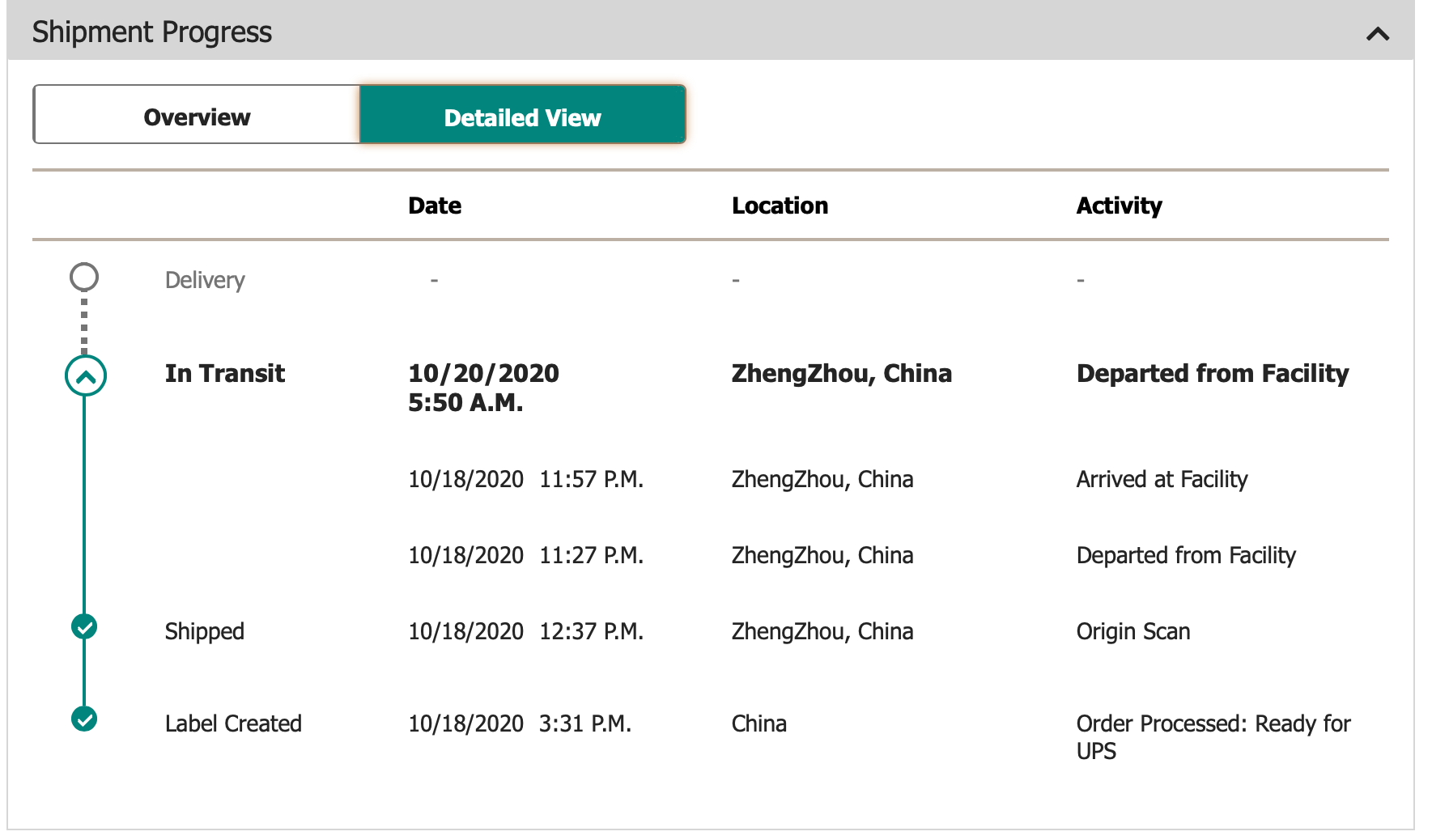Click the Activity column header
1449x840 pixels.
click(1119, 206)
